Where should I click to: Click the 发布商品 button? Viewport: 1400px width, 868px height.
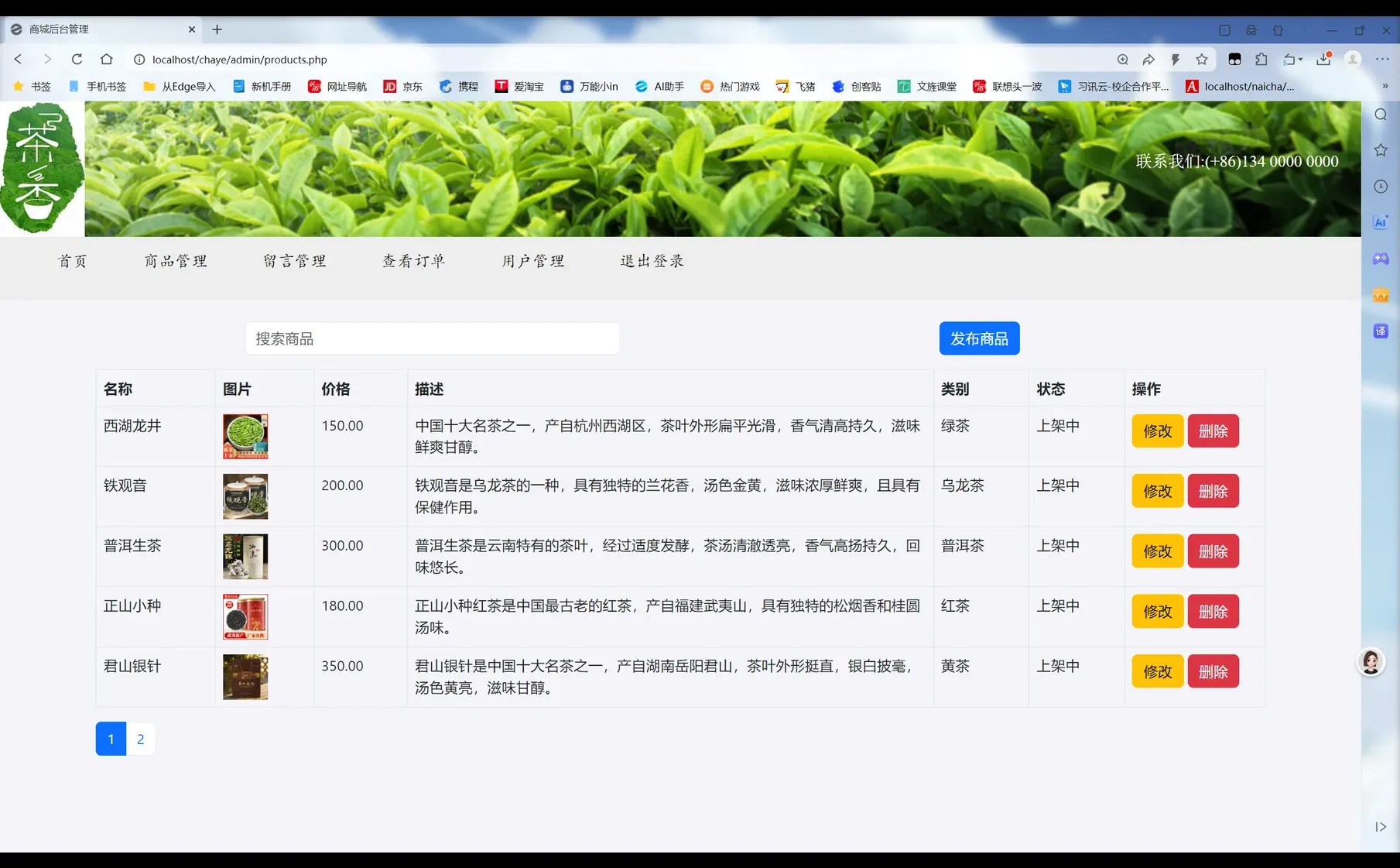click(978, 338)
